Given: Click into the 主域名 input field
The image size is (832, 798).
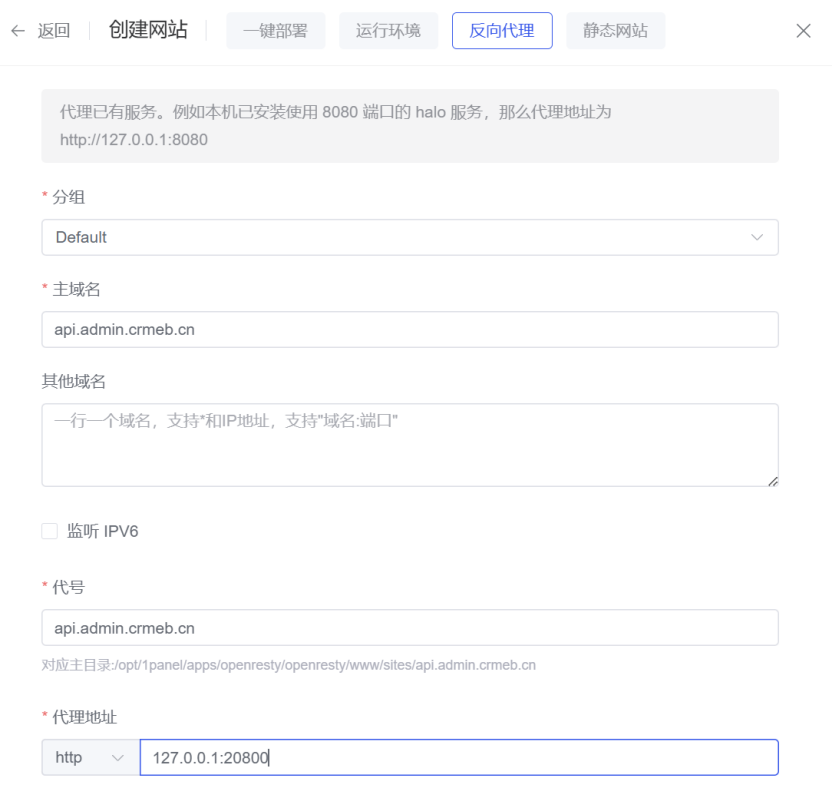Looking at the screenshot, I should (x=409, y=329).
